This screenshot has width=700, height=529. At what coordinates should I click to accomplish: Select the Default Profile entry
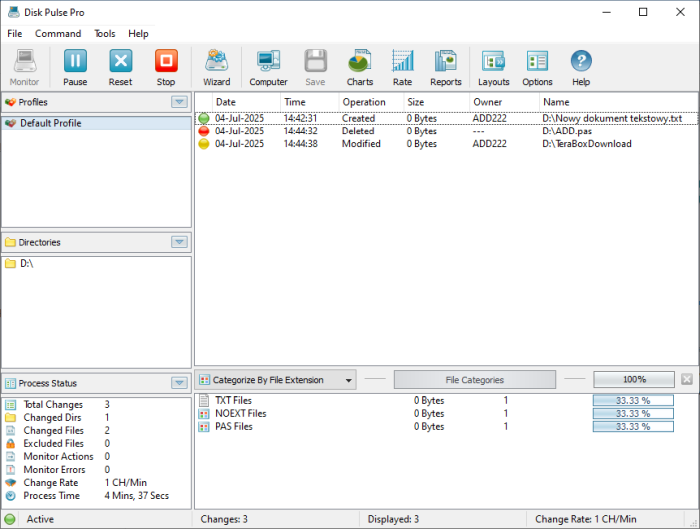click(96, 123)
